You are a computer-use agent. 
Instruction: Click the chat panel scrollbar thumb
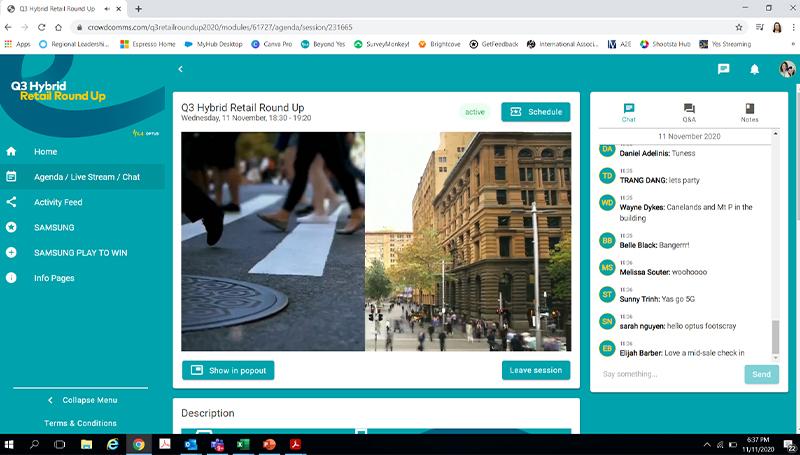(776, 337)
